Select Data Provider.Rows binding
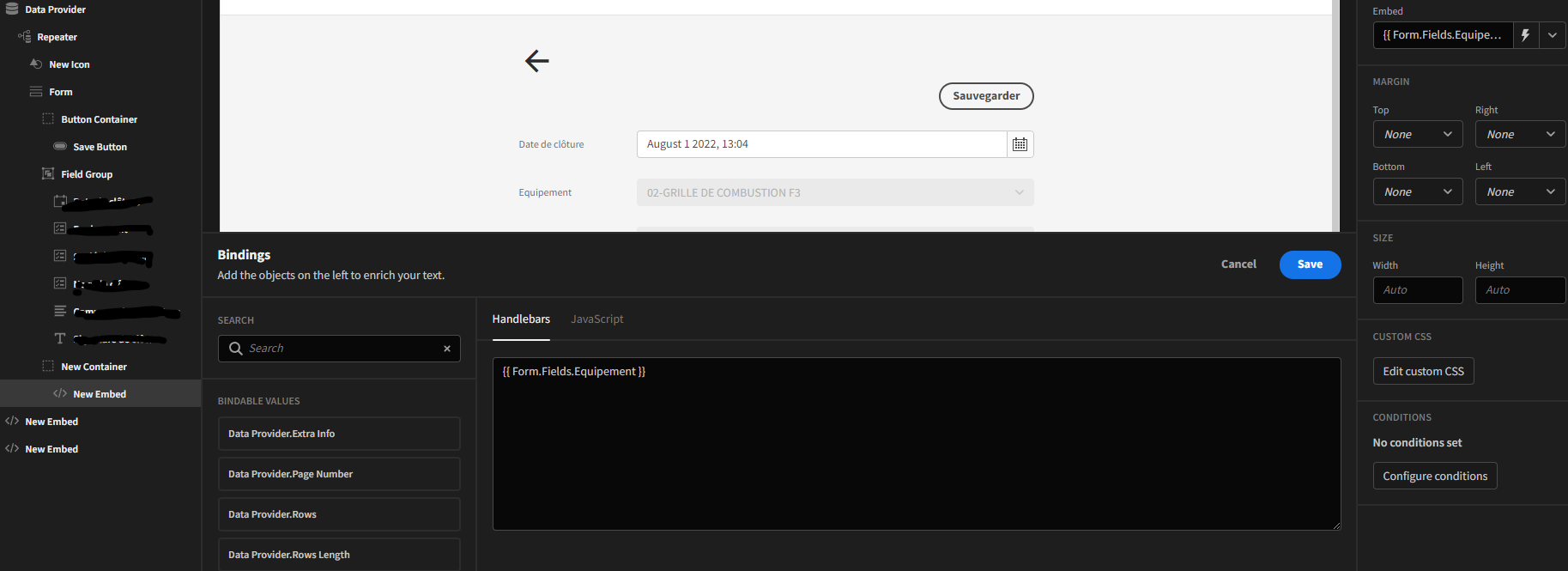The height and width of the screenshot is (571, 1568). [339, 514]
